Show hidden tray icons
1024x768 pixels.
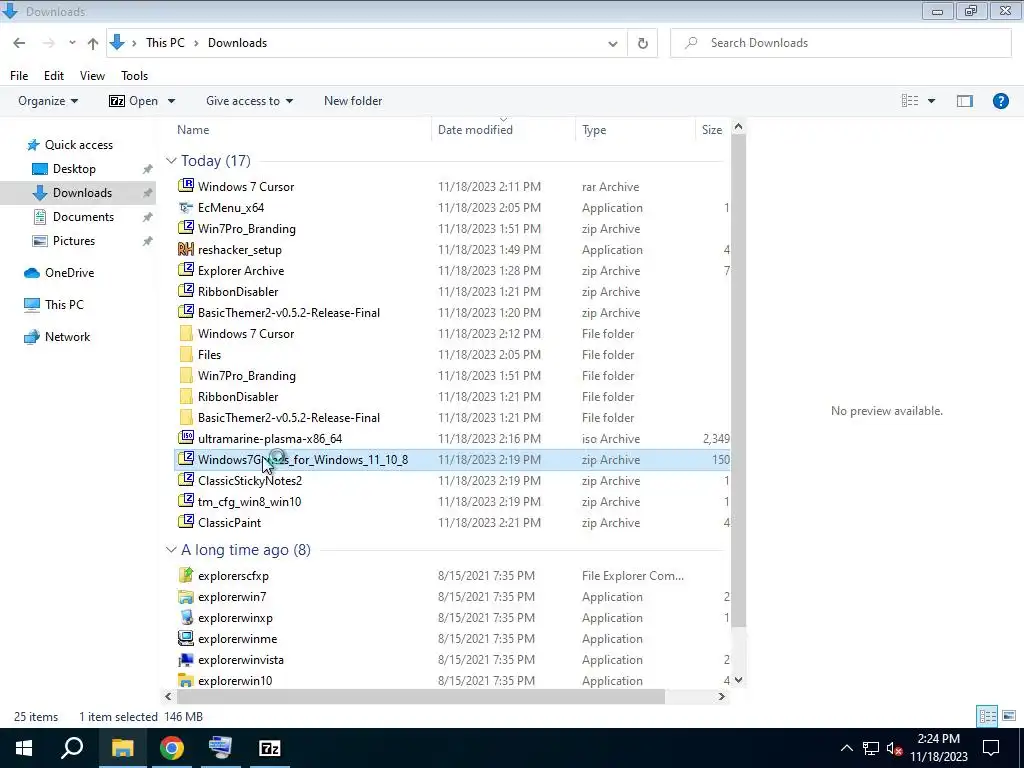[x=846, y=748]
